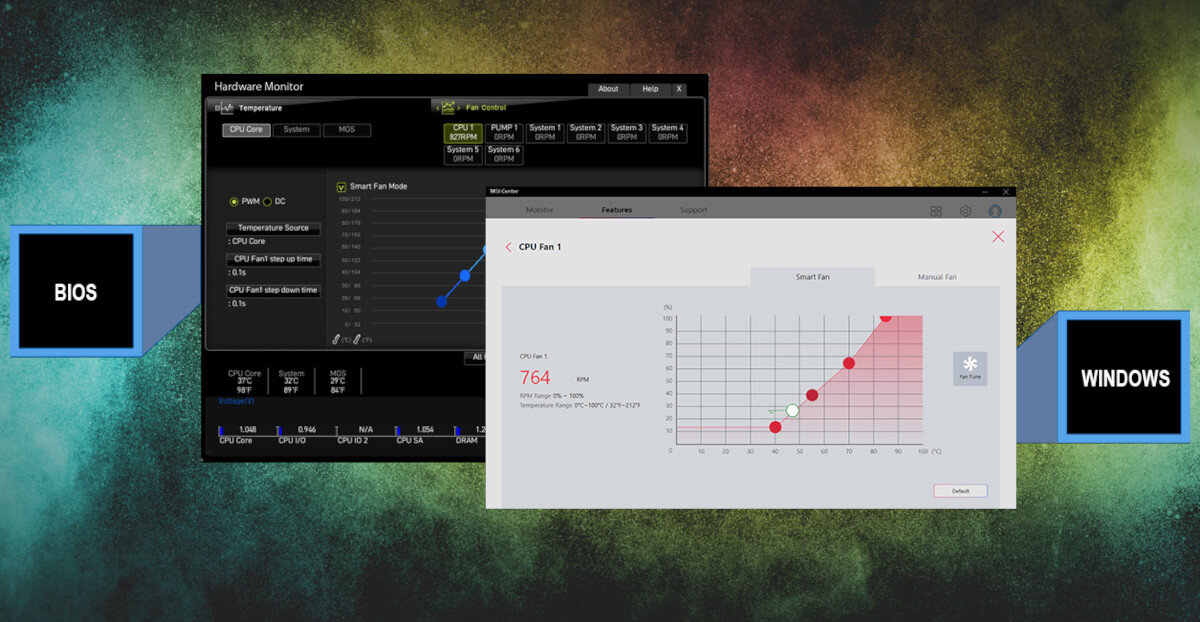Select the PUMP 1 fan button
Image resolution: width=1200 pixels, height=622 pixels.
click(x=504, y=133)
